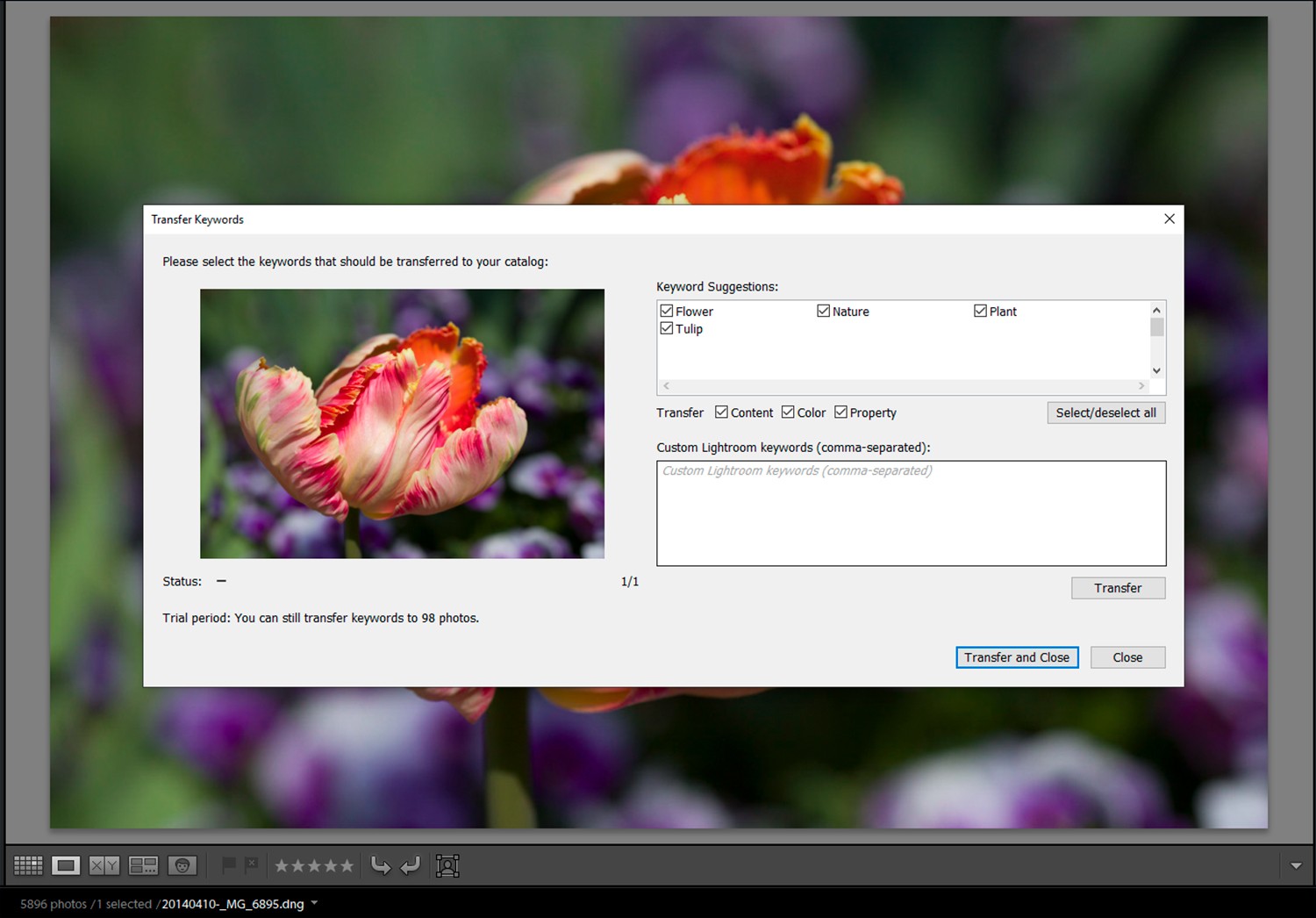Set the rejected flag on the photo
Viewport: 1316px width, 918px height.
point(252,864)
